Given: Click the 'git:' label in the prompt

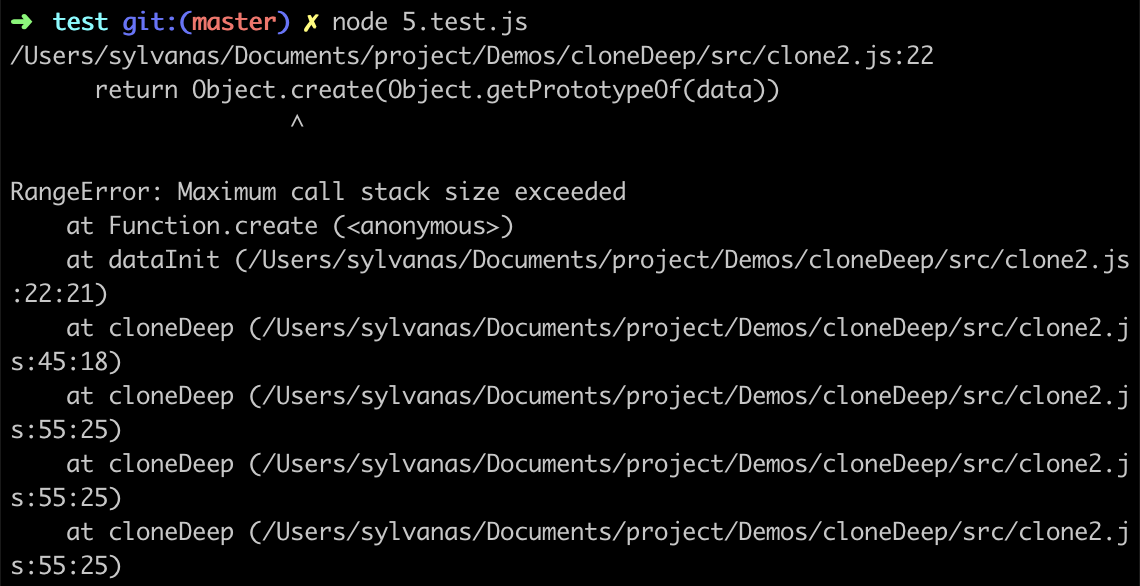Looking at the screenshot, I should (150, 23).
